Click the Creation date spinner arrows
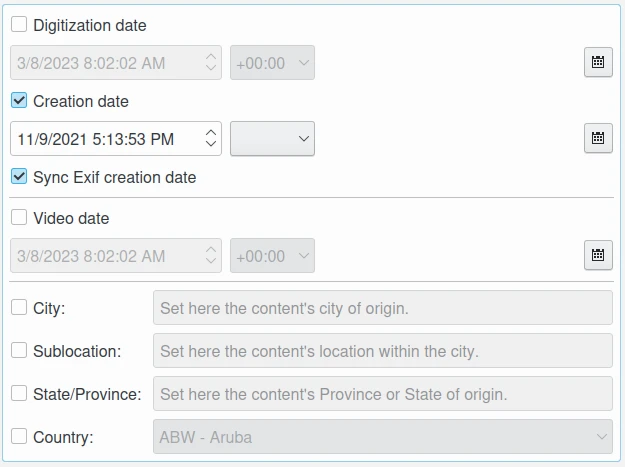 point(211,139)
